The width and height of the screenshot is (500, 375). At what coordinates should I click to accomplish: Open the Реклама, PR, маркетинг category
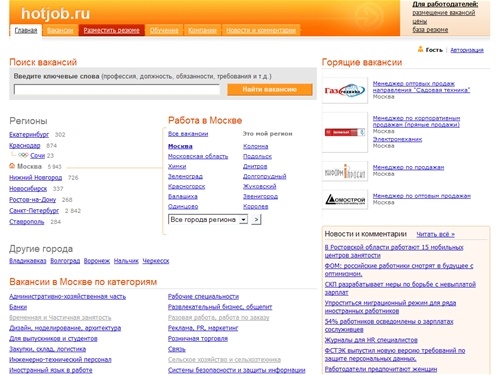[203, 328]
